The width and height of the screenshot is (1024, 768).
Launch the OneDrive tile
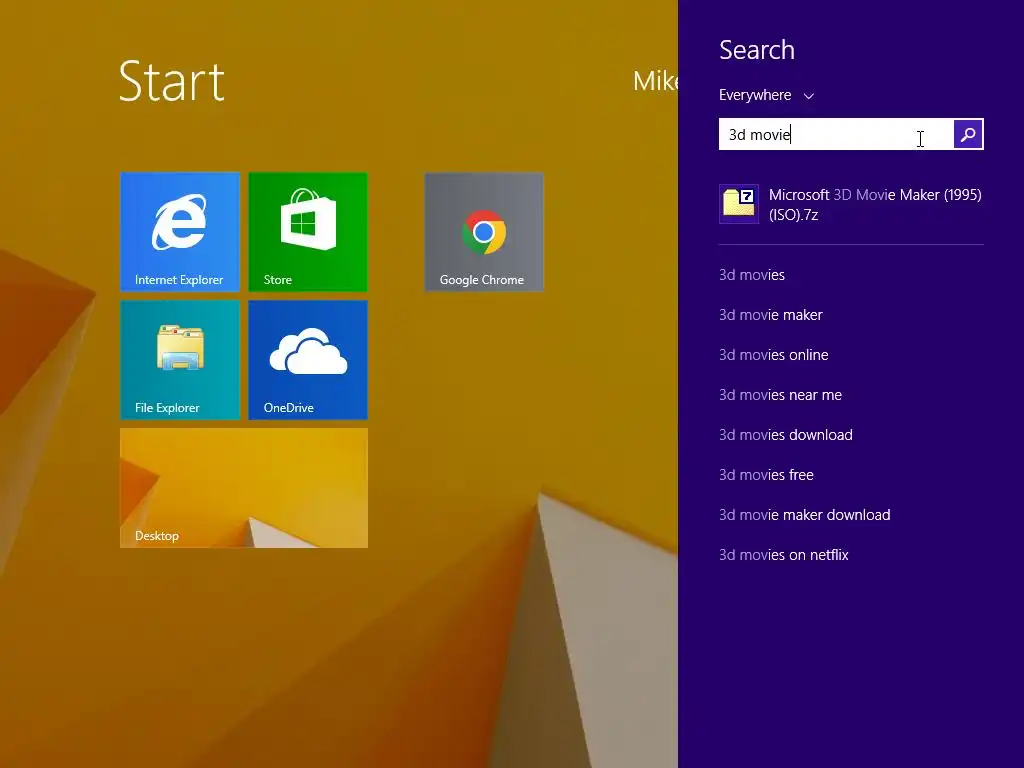308,360
